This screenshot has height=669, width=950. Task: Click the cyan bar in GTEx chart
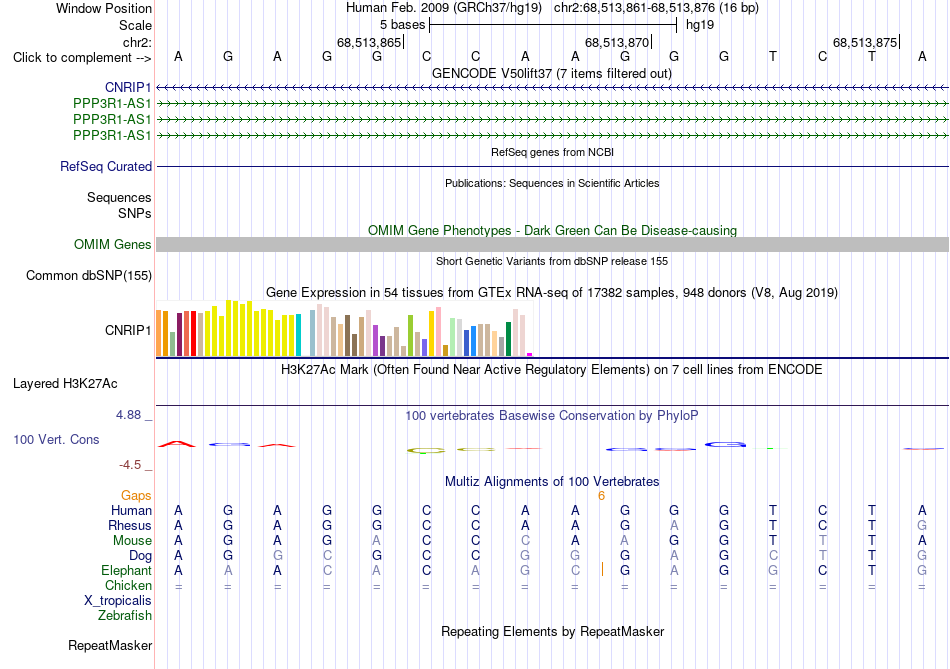pyautogui.click(x=299, y=334)
